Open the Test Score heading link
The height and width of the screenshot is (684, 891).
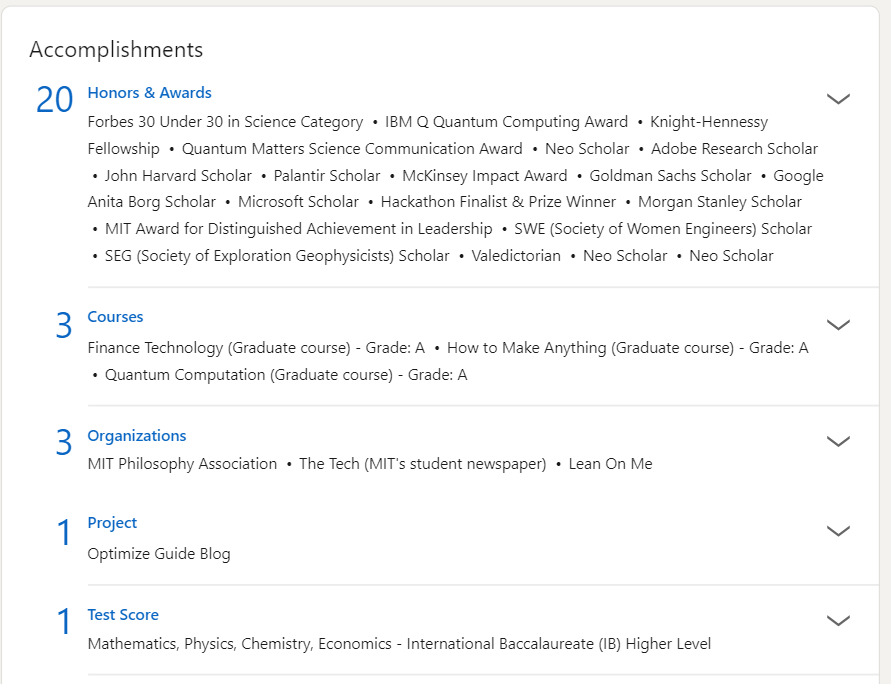[x=123, y=615]
